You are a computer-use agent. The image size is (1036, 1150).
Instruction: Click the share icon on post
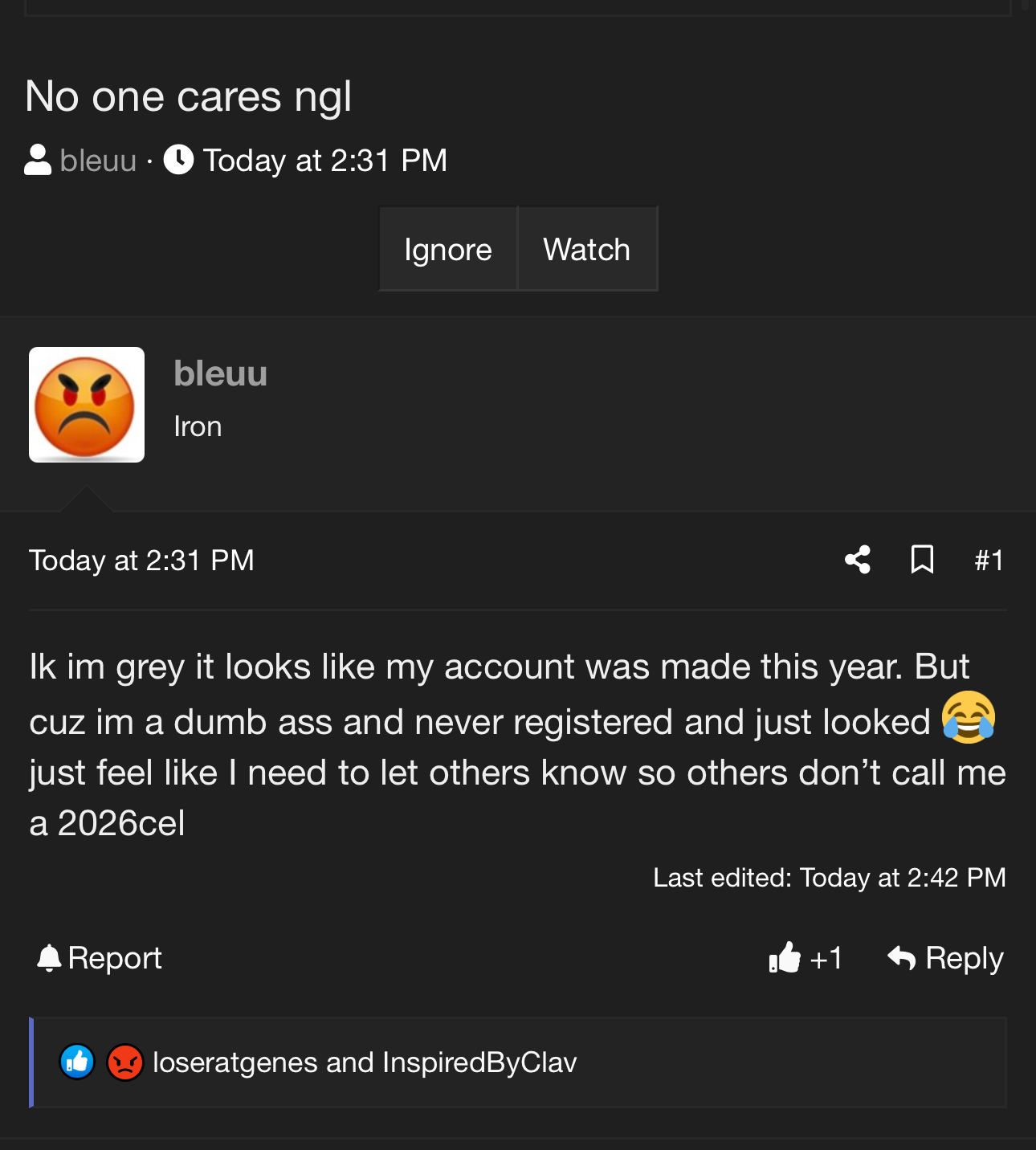click(858, 560)
